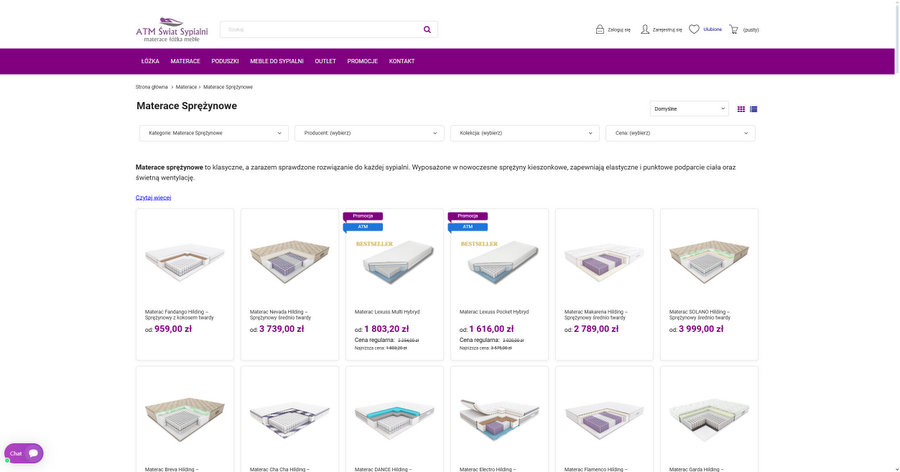Screen dimensions: 900x472
Task: Open Materac Electro Hilding product image
Action: [499, 419]
